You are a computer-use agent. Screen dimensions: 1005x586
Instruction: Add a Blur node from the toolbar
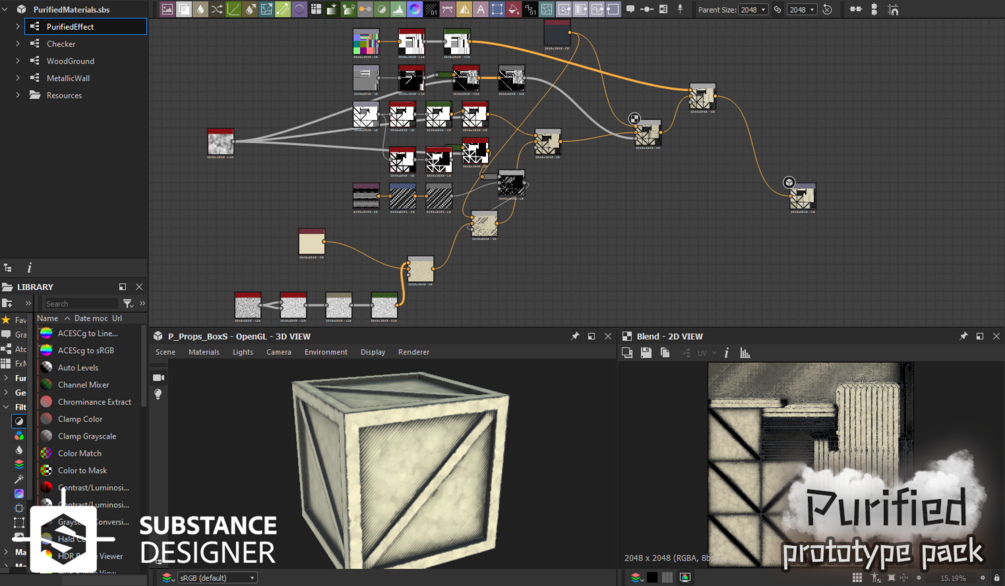(x=201, y=9)
